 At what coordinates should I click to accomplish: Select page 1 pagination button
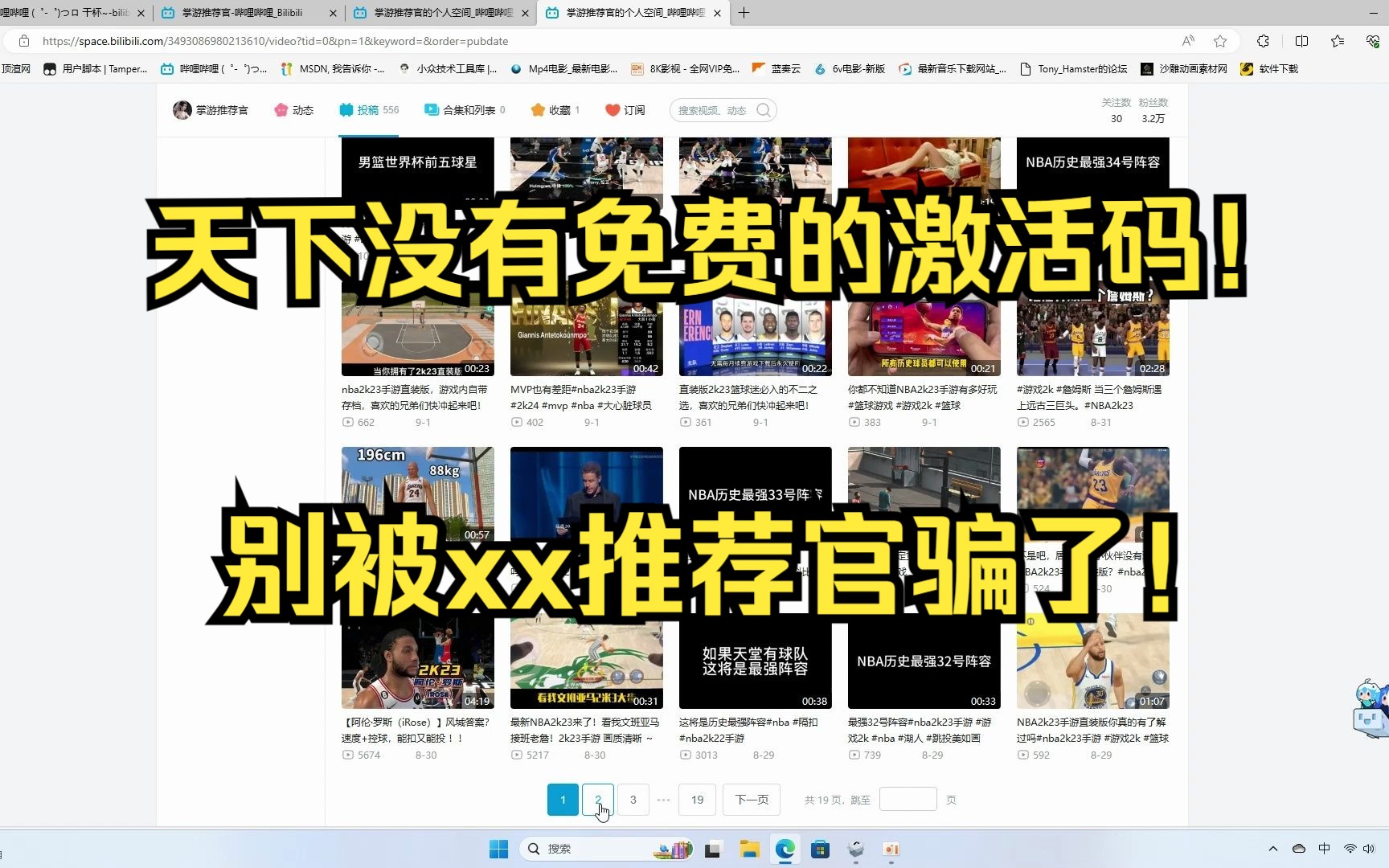[563, 800]
